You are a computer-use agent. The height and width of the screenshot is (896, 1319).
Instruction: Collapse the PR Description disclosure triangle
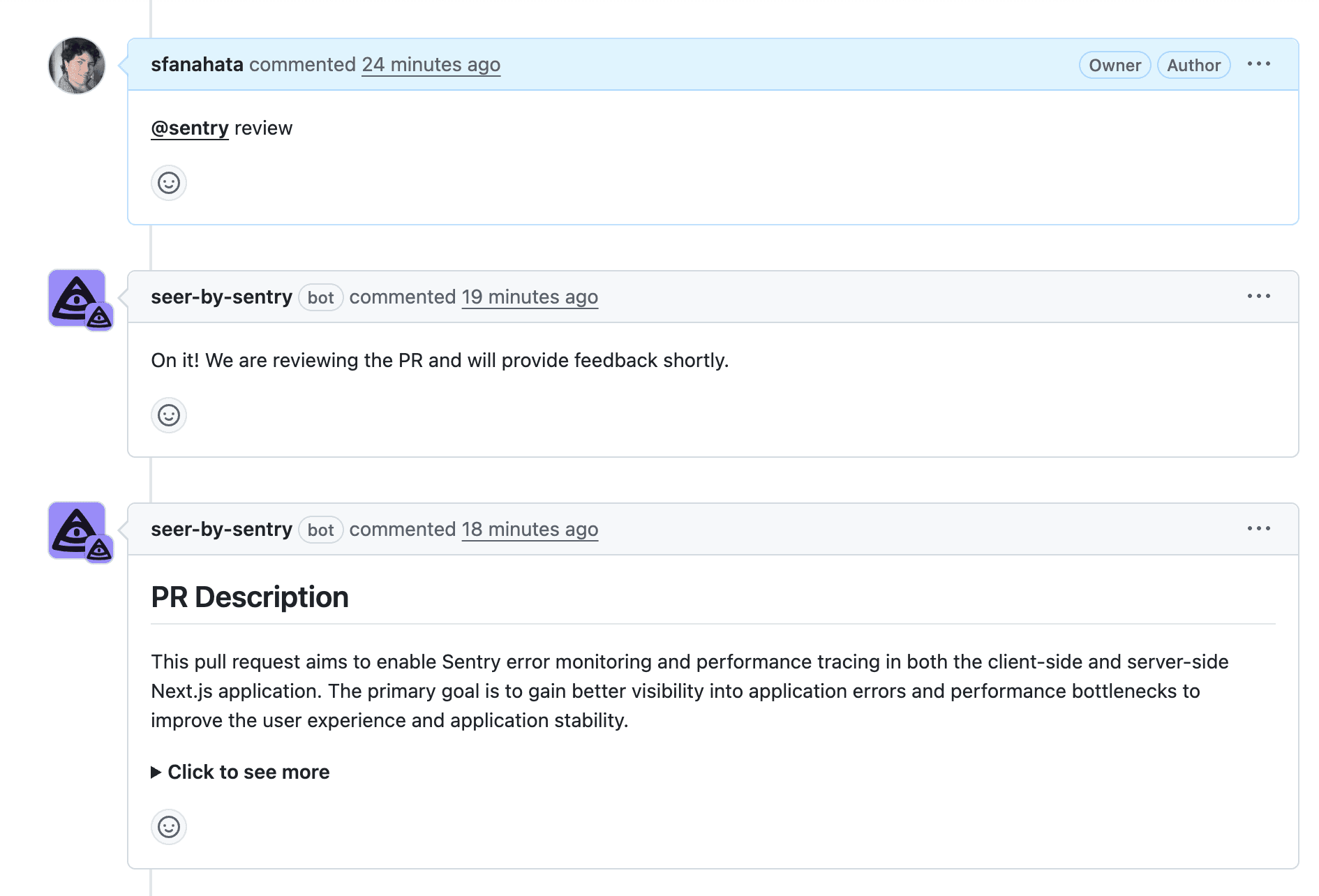click(156, 772)
